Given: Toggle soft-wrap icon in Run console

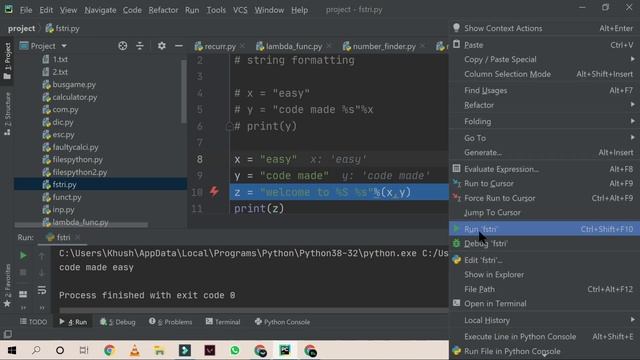Looking at the screenshot, I should 42,290.
